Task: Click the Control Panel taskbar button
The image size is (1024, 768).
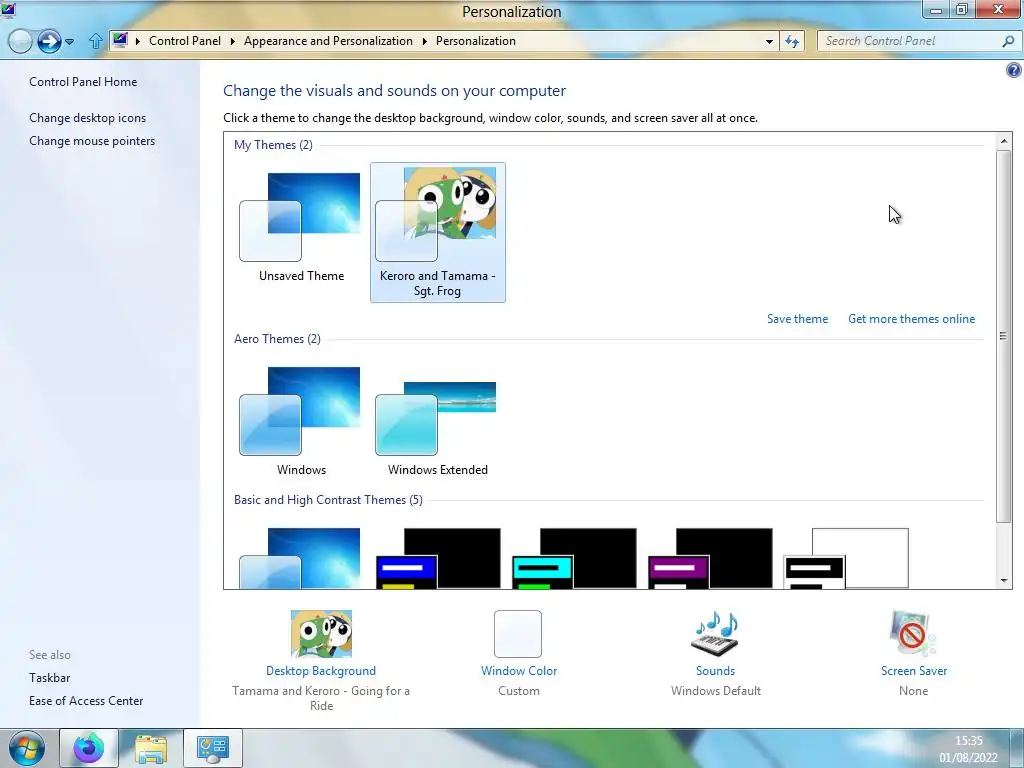Action: [213, 748]
